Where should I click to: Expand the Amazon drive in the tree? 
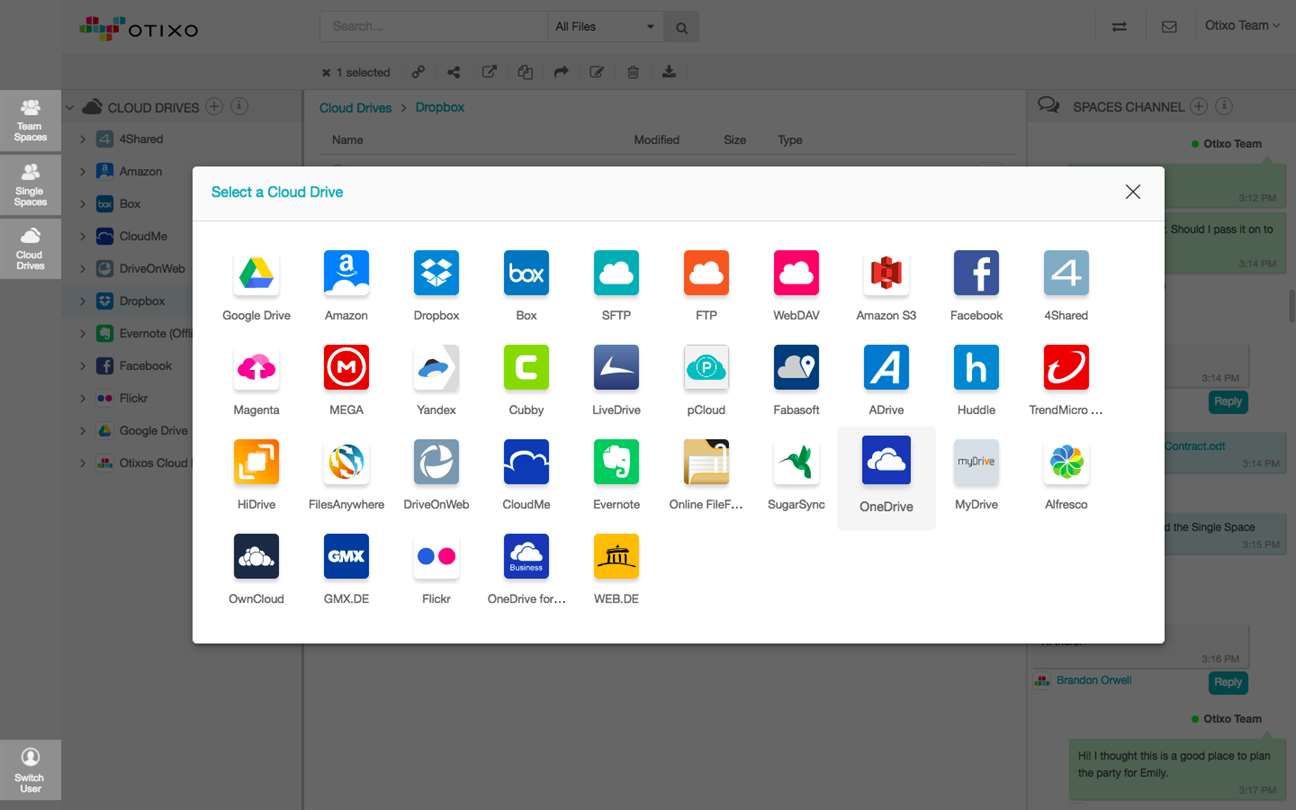tap(82, 172)
